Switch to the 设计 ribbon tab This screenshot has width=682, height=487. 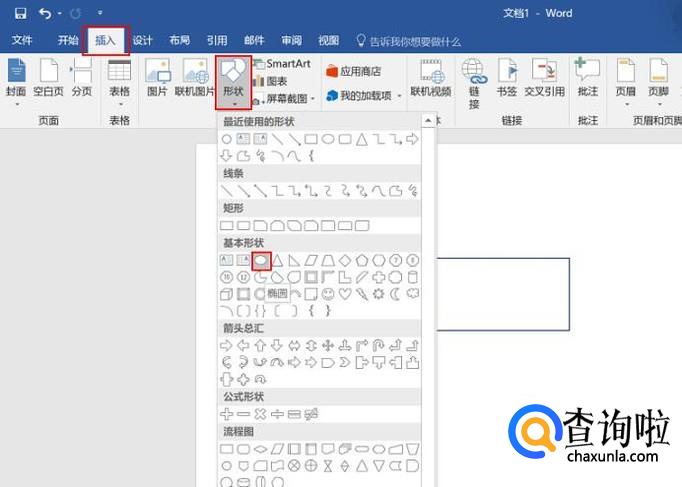click(x=143, y=40)
